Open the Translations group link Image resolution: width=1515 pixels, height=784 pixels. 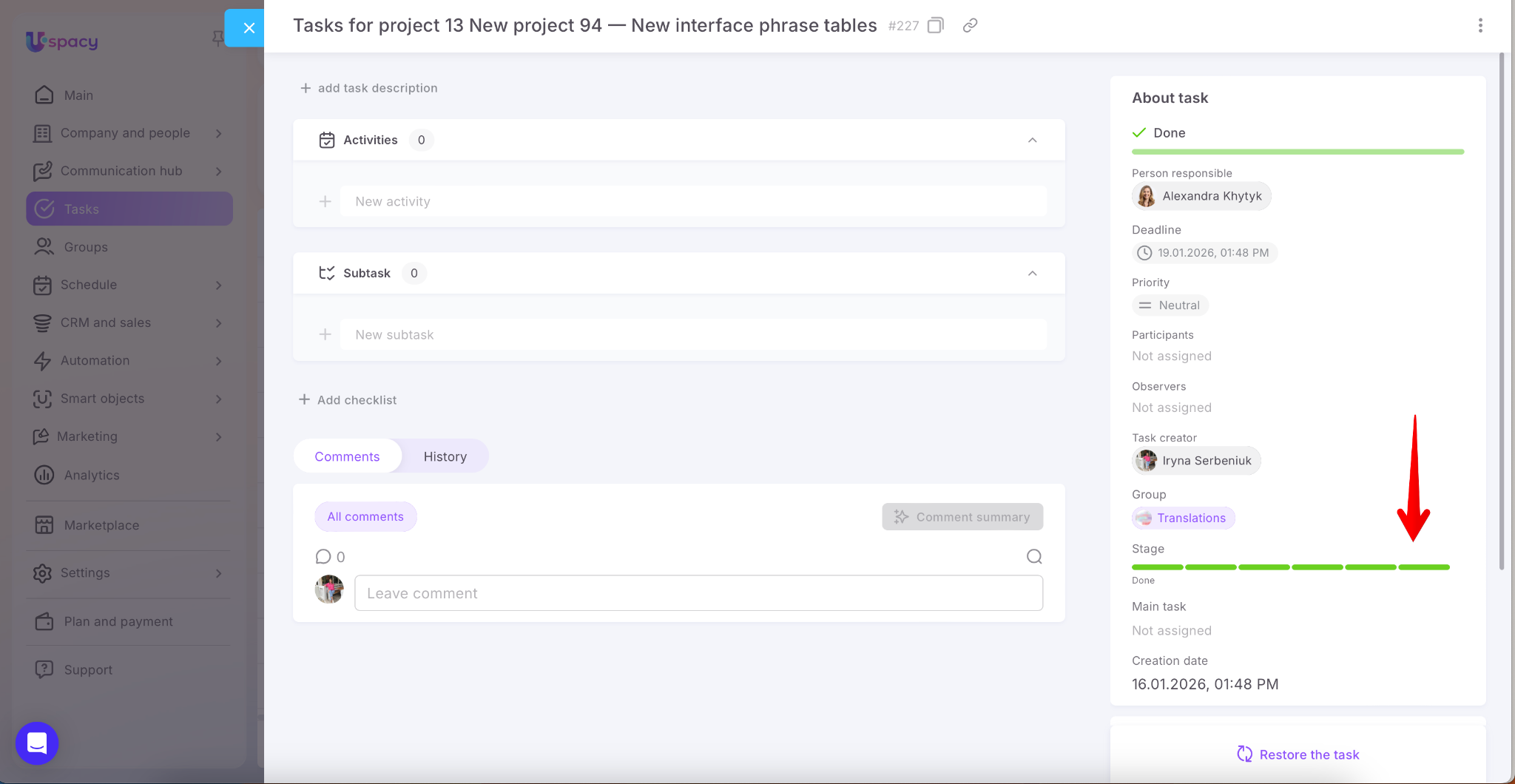(1190, 518)
